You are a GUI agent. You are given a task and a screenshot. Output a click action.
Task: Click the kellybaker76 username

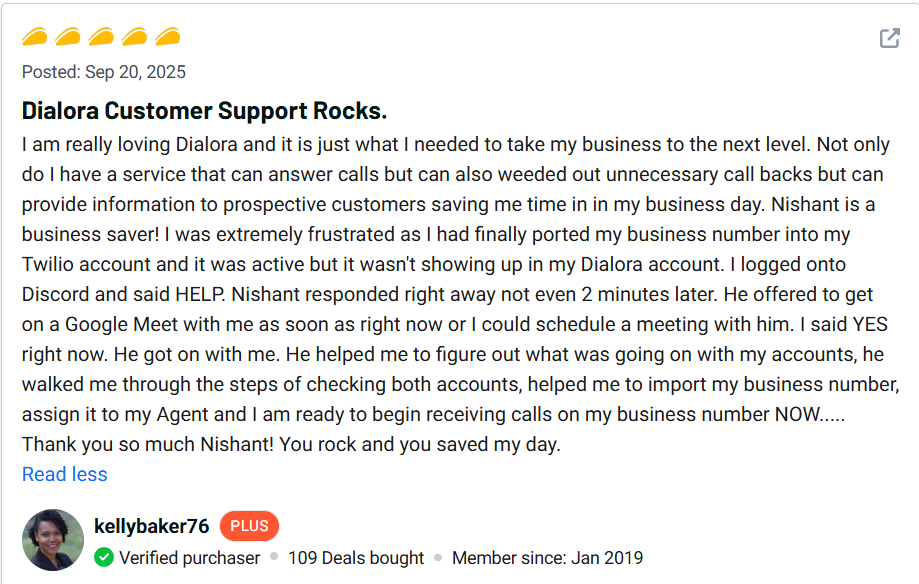tap(151, 526)
